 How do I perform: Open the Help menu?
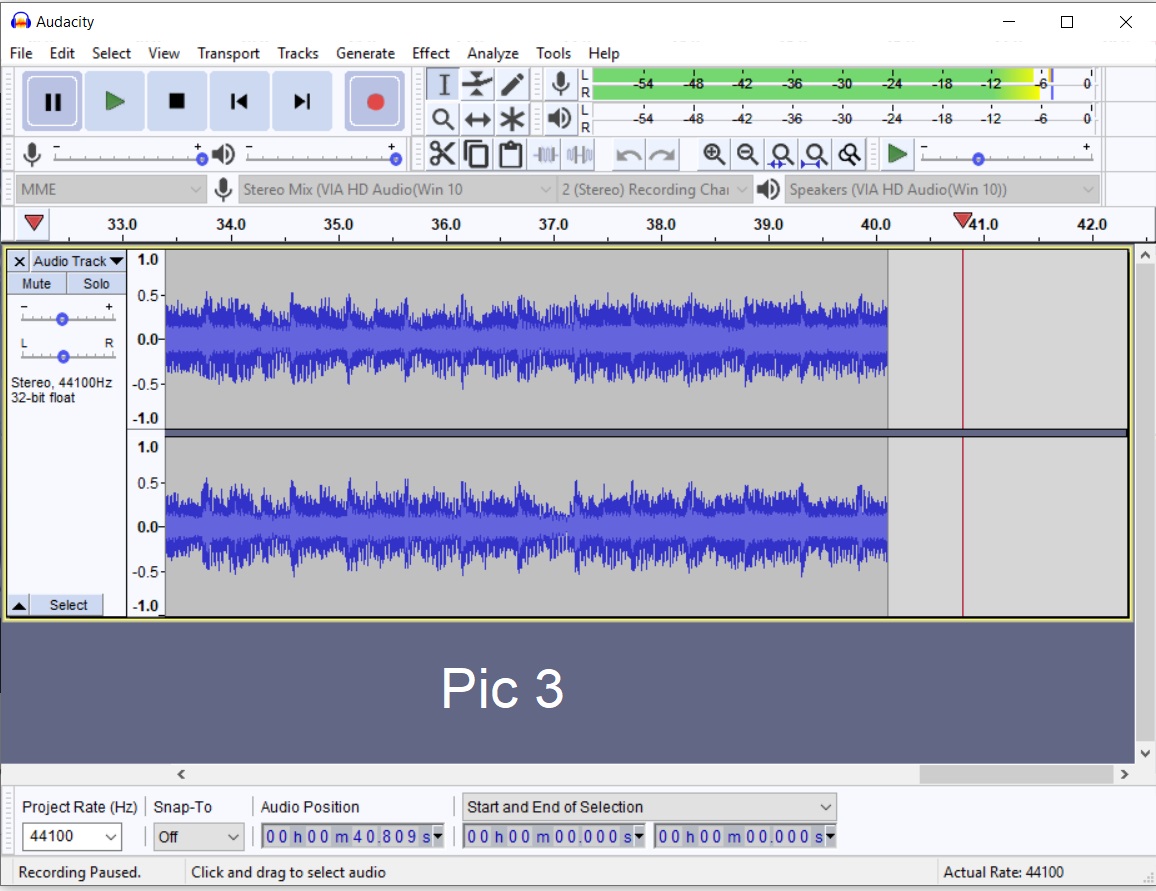(603, 53)
